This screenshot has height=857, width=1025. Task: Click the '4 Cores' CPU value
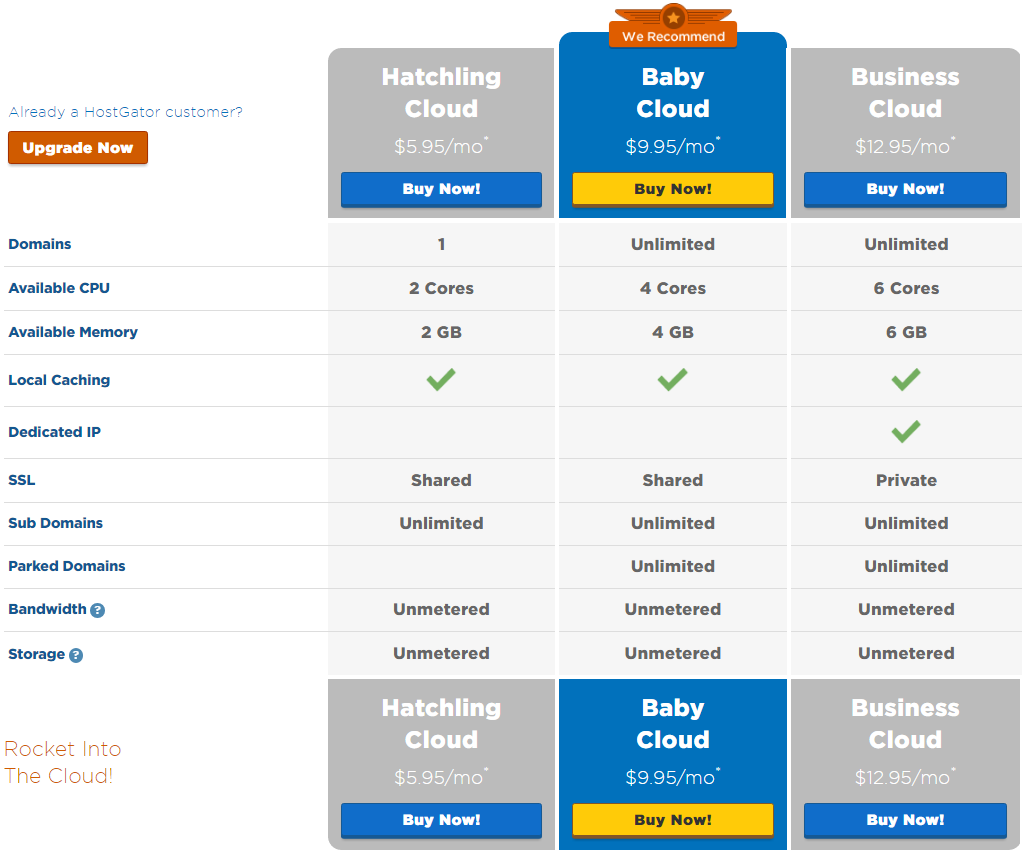(673, 288)
